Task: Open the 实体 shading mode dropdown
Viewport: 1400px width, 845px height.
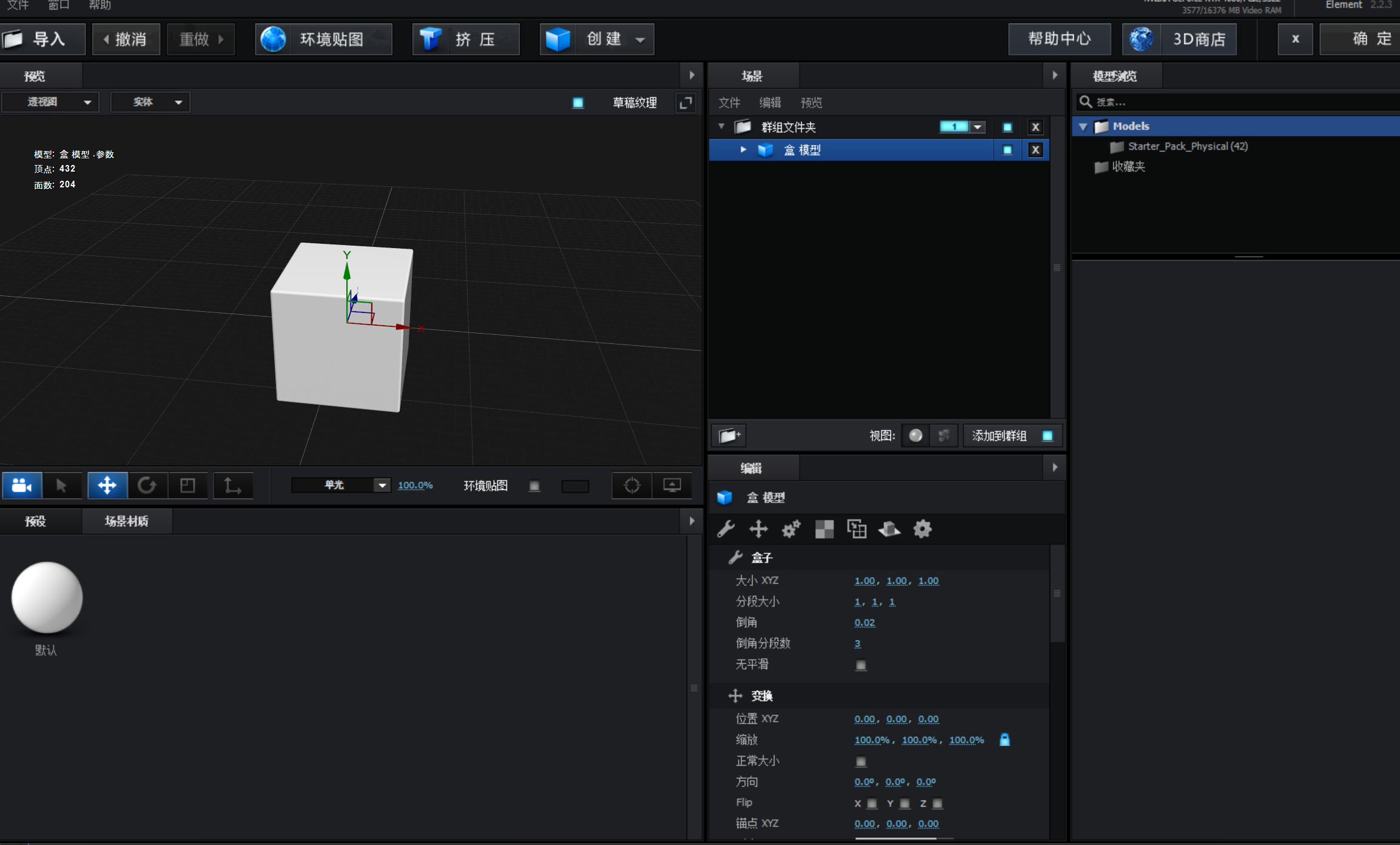Action: click(x=150, y=102)
